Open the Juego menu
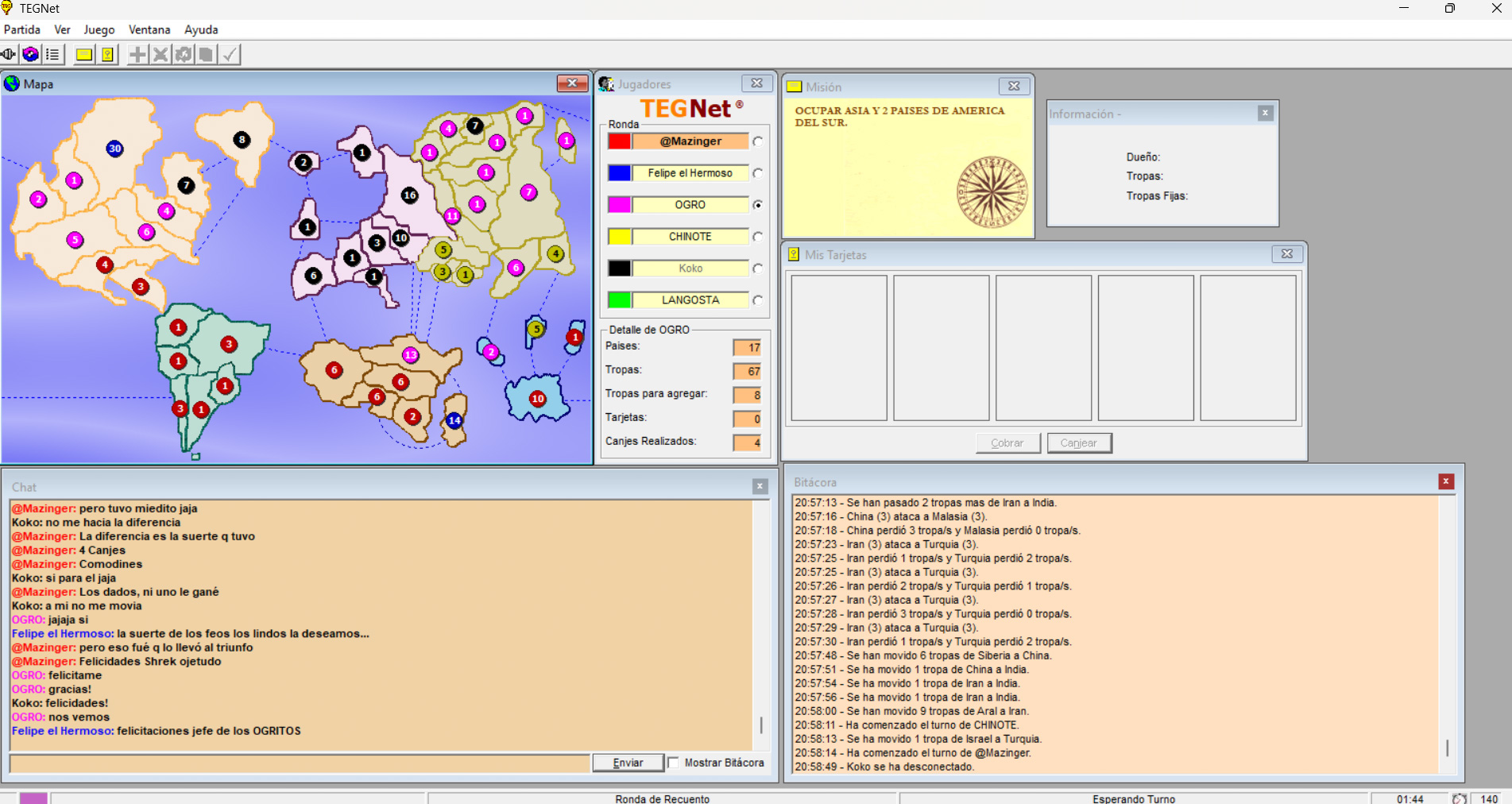The image size is (1512, 804). pyautogui.click(x=99, y=29)
